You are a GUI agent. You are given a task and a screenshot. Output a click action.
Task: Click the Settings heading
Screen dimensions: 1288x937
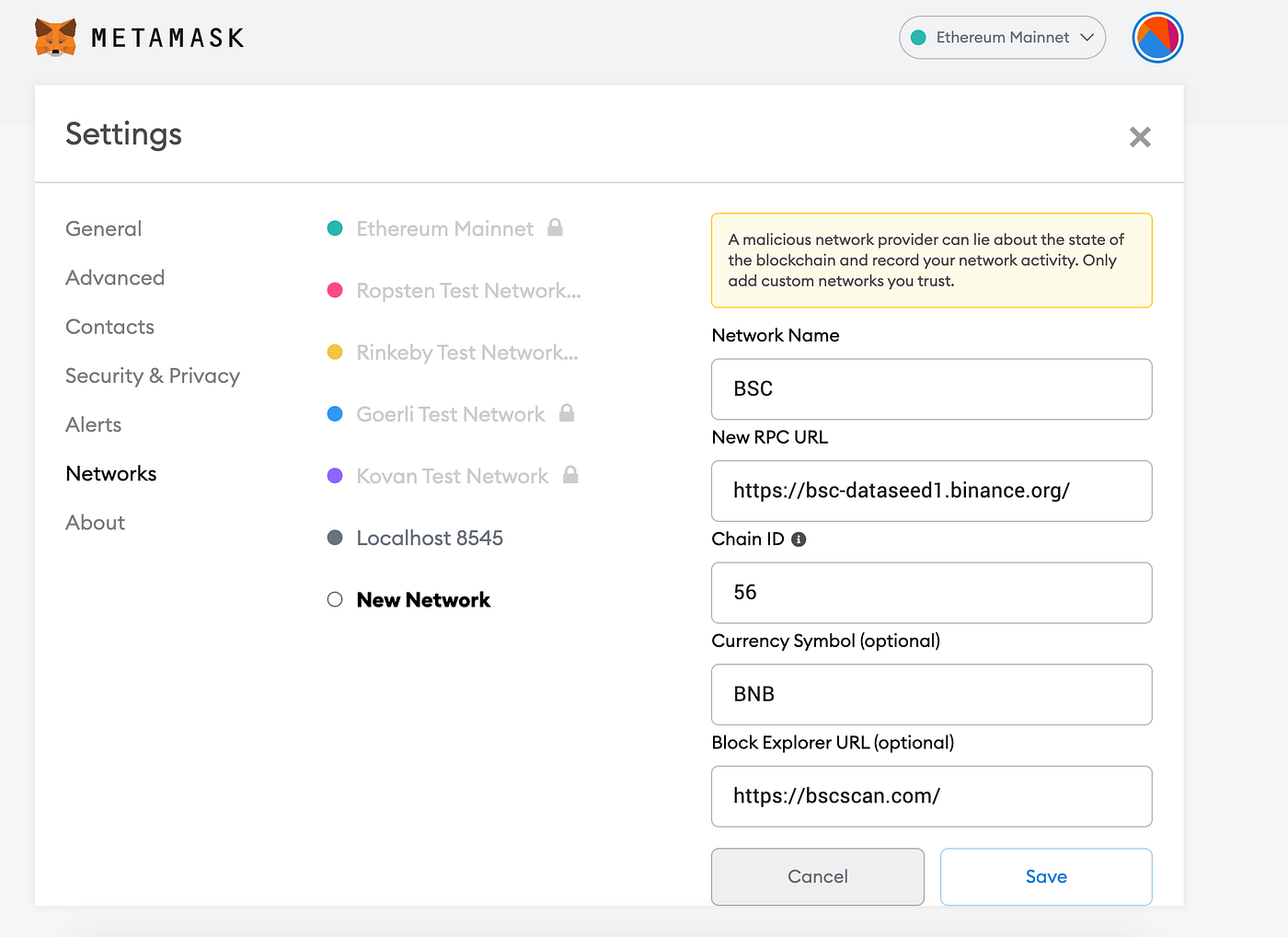(x=123, y=134)
